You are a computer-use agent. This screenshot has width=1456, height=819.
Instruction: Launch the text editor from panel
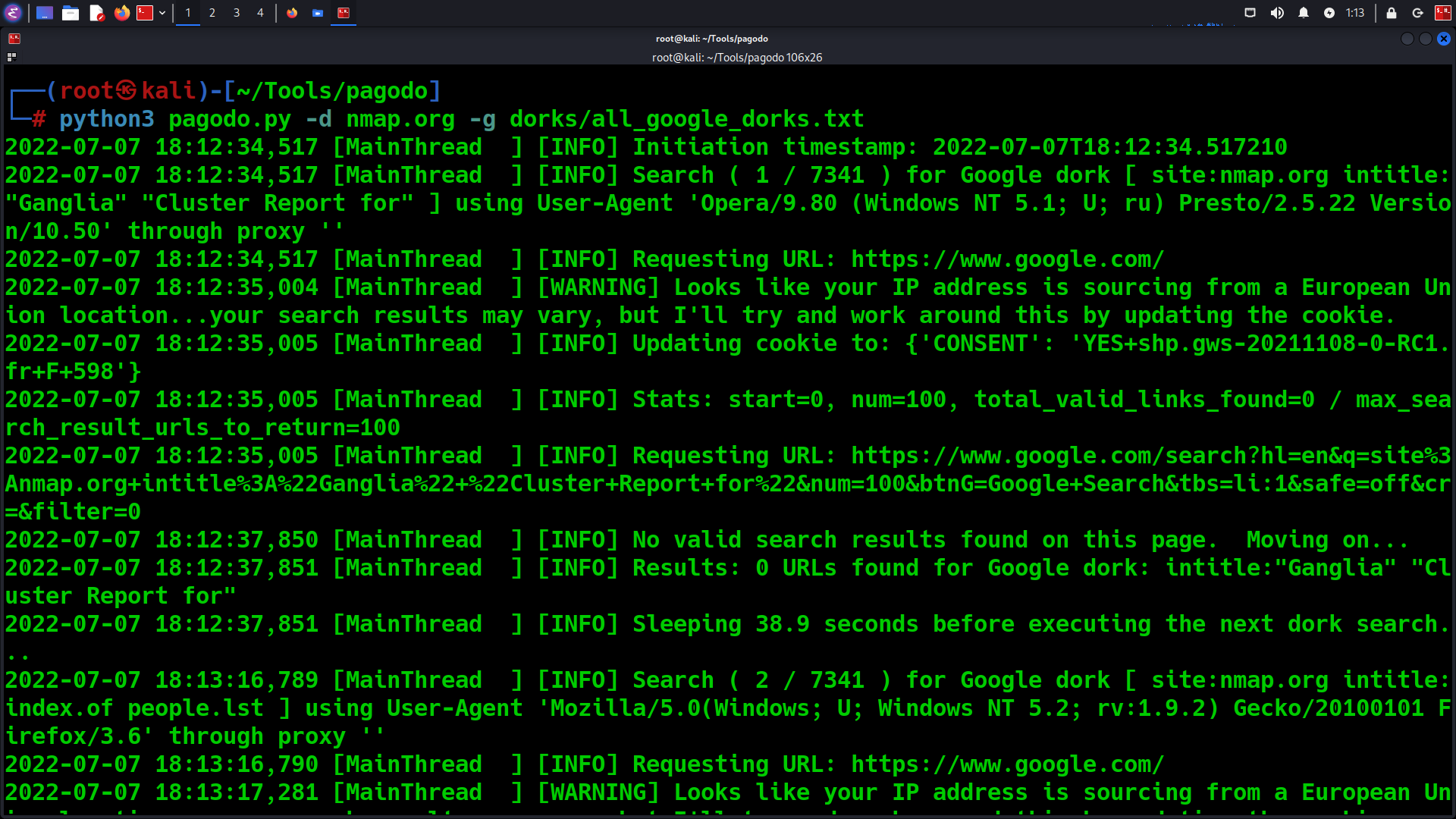coord(96,13)
